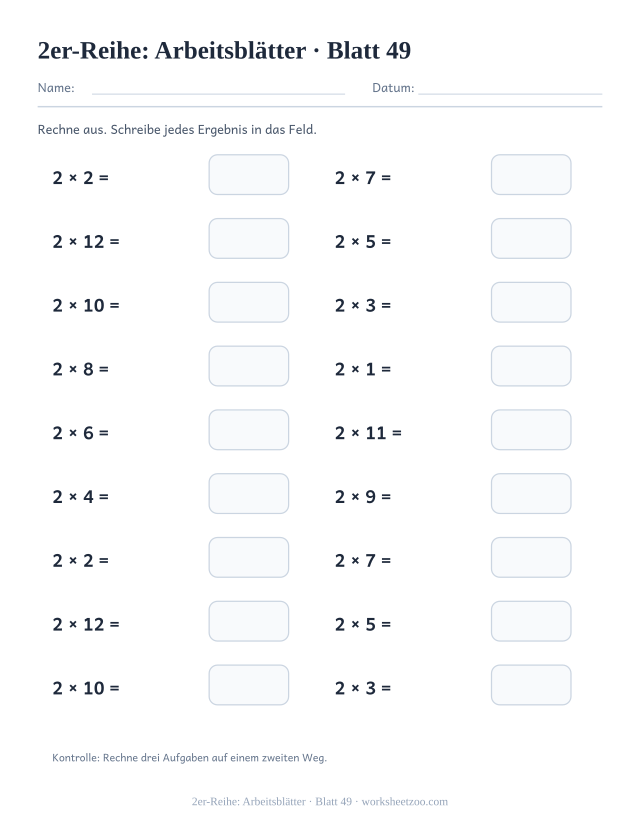The height and width of the screenshot is (829, 640).
Task: Click the first 2 × 12 answer box
Action: 249,238
